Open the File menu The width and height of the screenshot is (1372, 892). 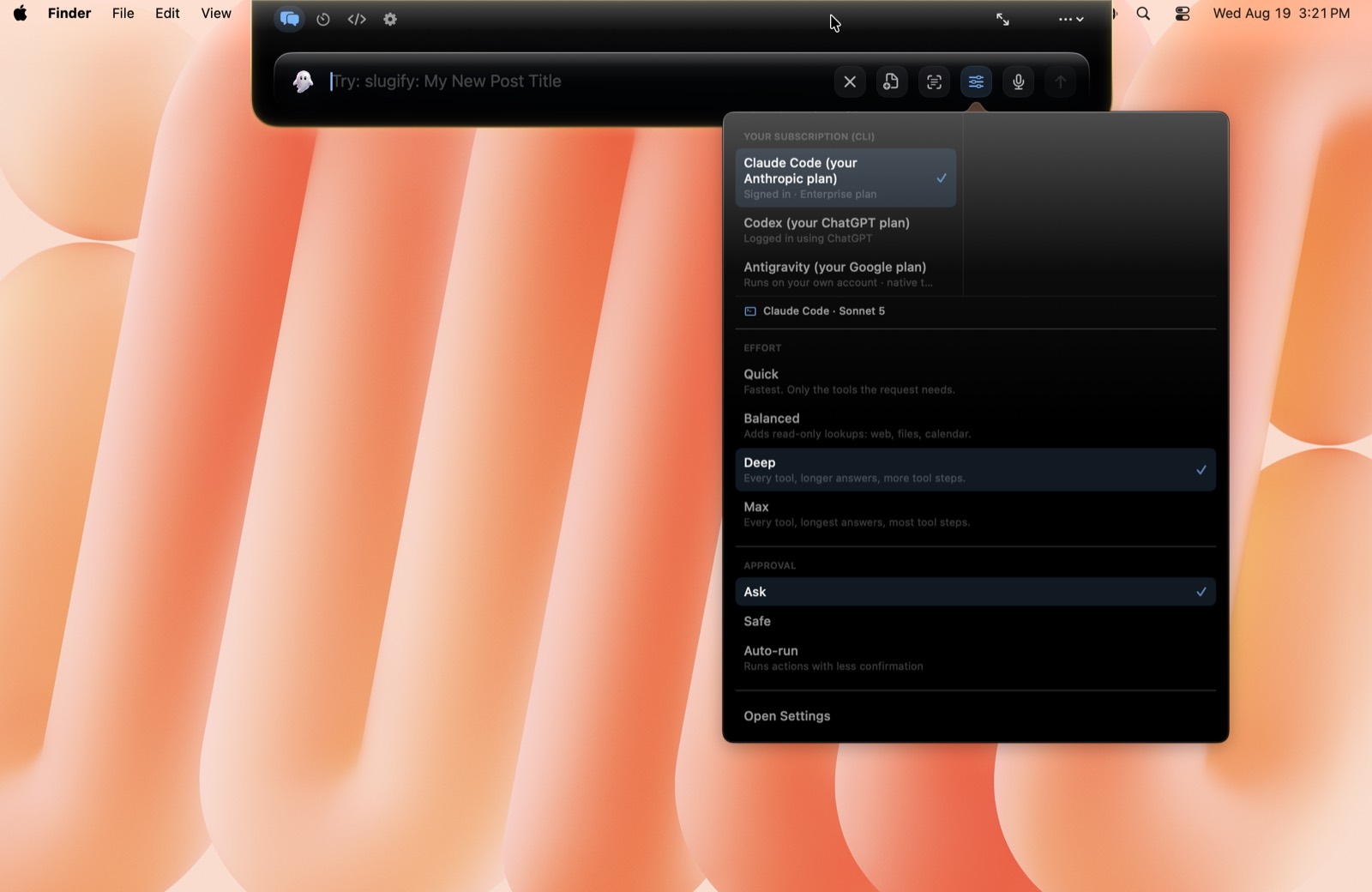pyautogui.click(x=123, y=13)
